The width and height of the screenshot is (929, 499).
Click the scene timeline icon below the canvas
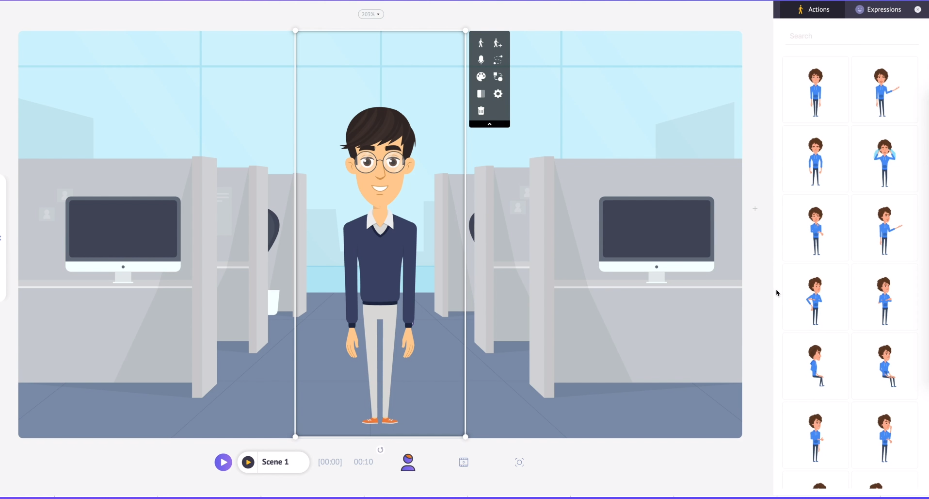(x=463, y=462)
